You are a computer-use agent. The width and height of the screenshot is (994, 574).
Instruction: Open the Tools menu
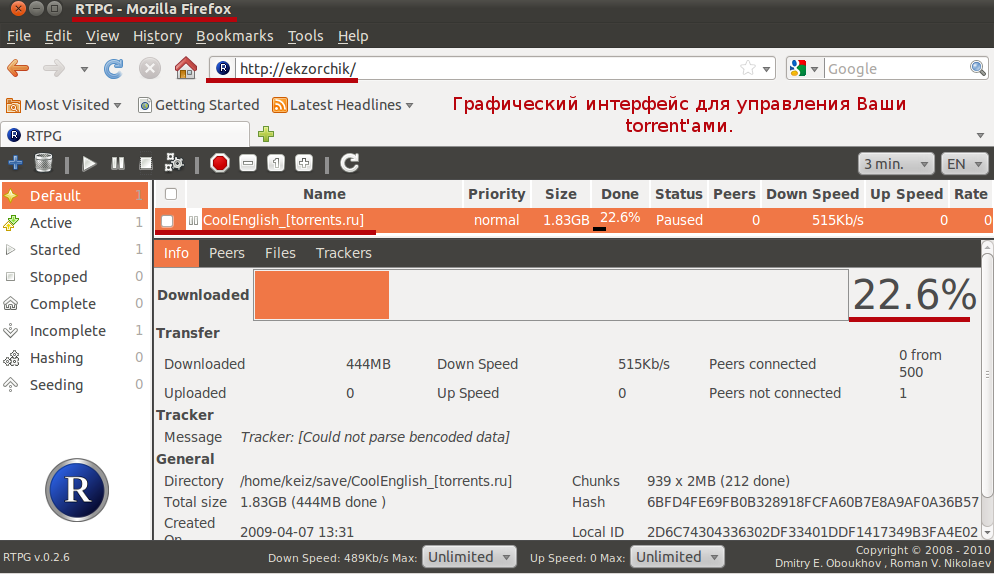306,36
